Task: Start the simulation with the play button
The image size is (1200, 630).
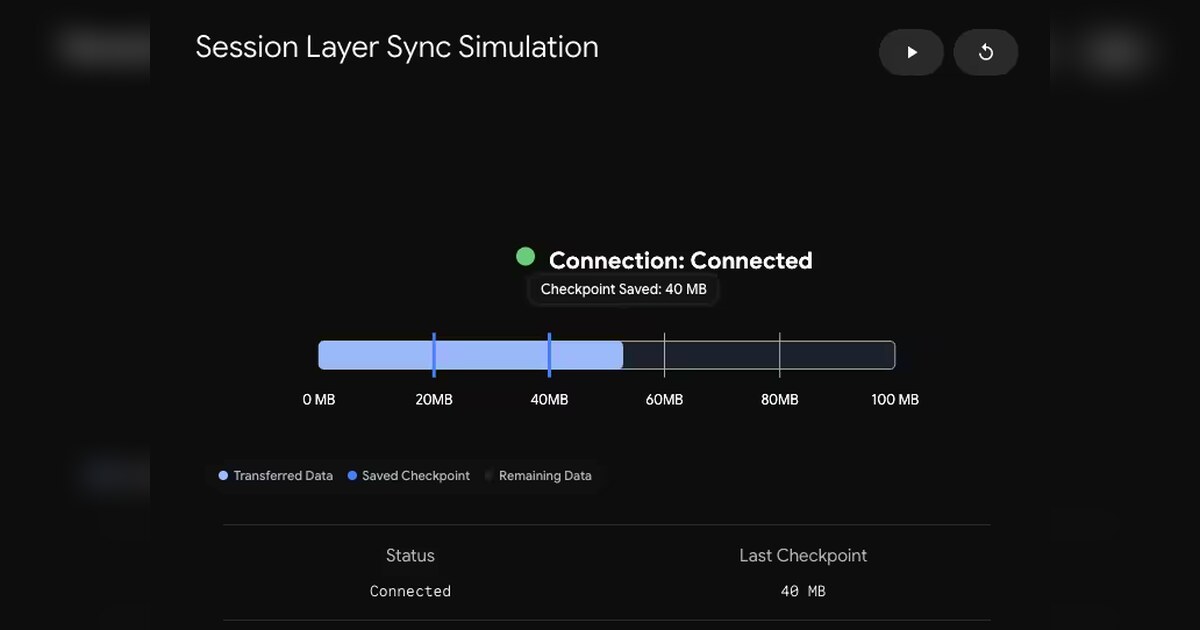Action: coord(911,52)
